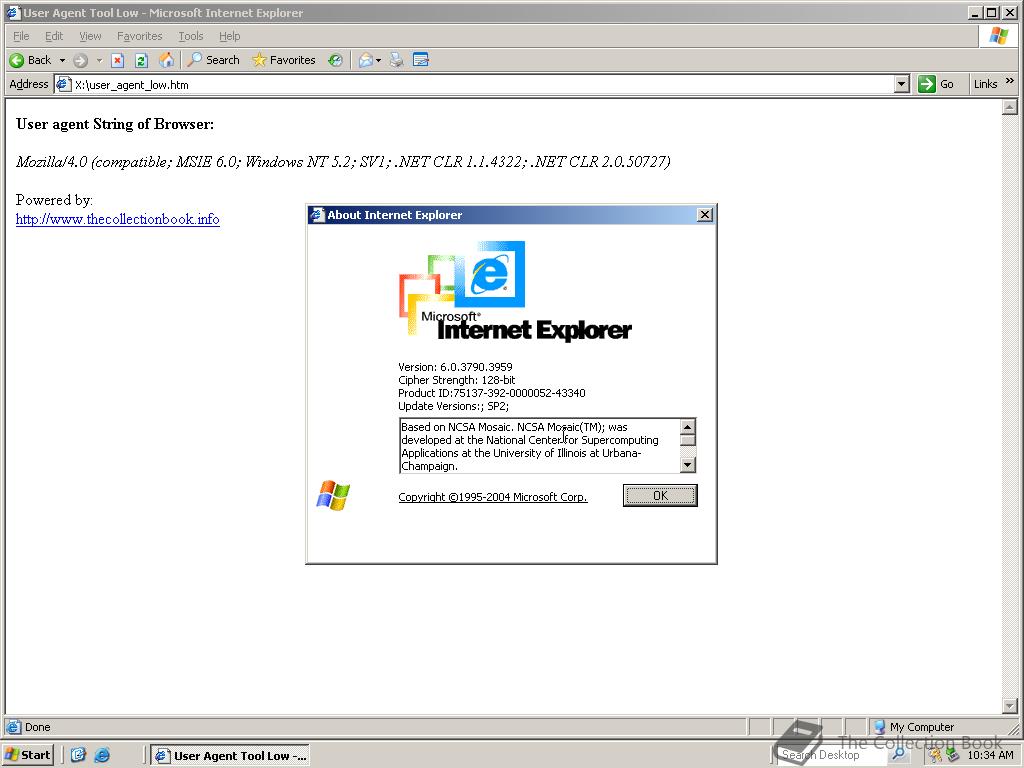Image resolution: width=1024 pixels, height=768 pixels.
Task: Click the Refresh page icon
Action: coord(141,61)
